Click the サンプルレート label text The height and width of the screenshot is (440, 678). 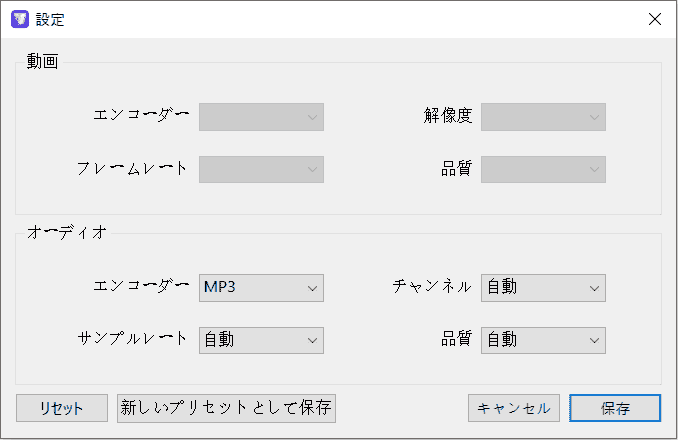coord(133,338)
